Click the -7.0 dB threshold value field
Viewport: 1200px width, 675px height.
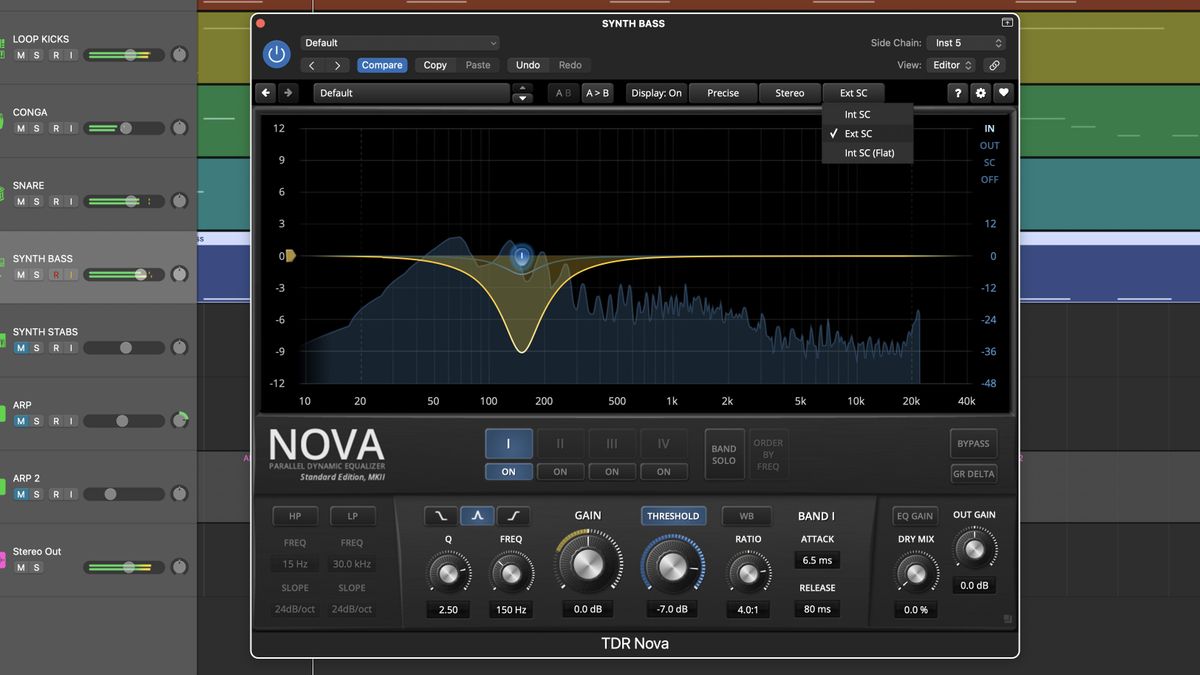[x=673, y=609]
